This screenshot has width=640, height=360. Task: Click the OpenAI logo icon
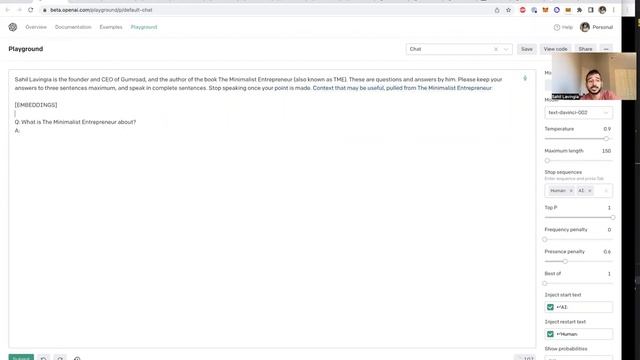click(13, 27)
